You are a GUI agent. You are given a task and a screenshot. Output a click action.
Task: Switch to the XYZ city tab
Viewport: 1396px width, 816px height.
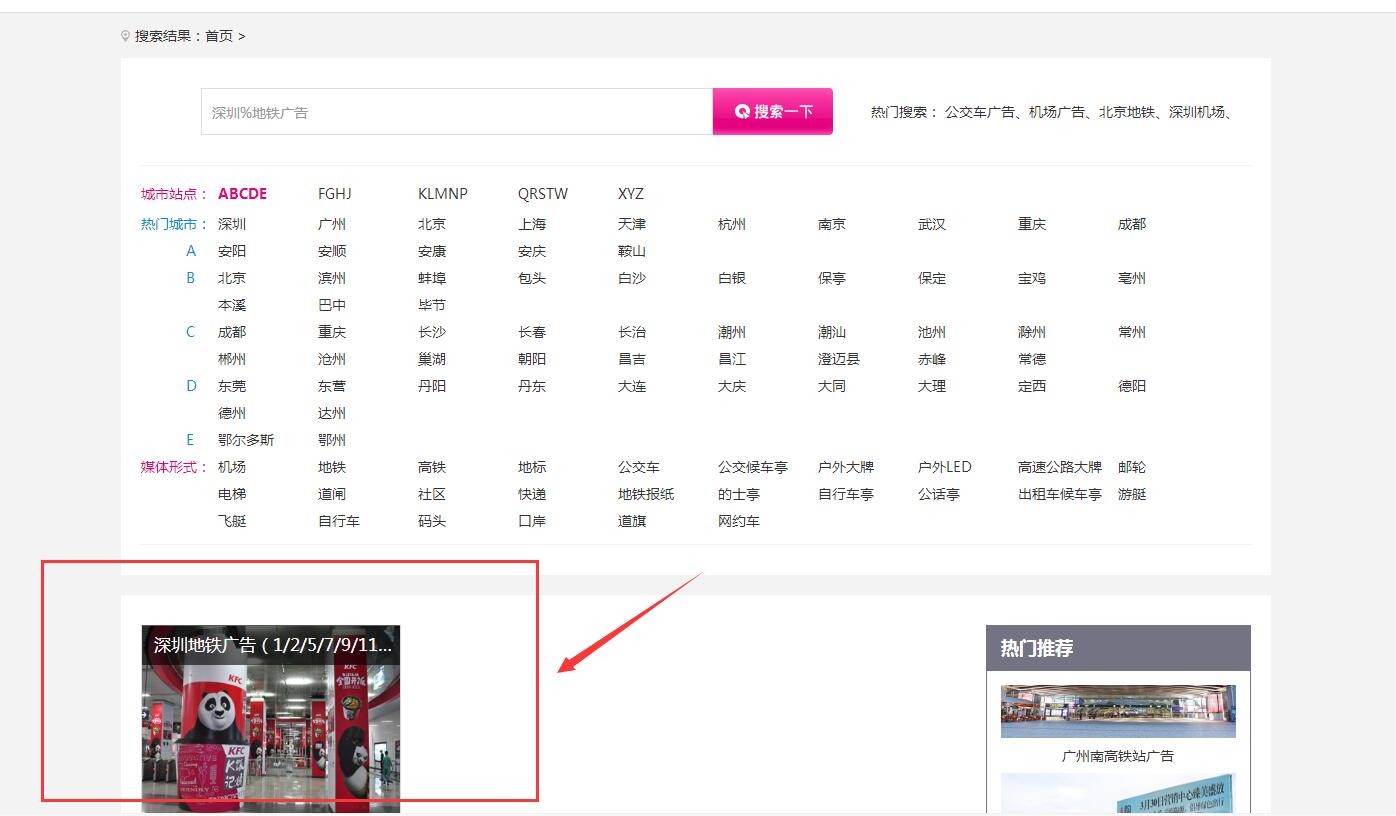[631, 194]
